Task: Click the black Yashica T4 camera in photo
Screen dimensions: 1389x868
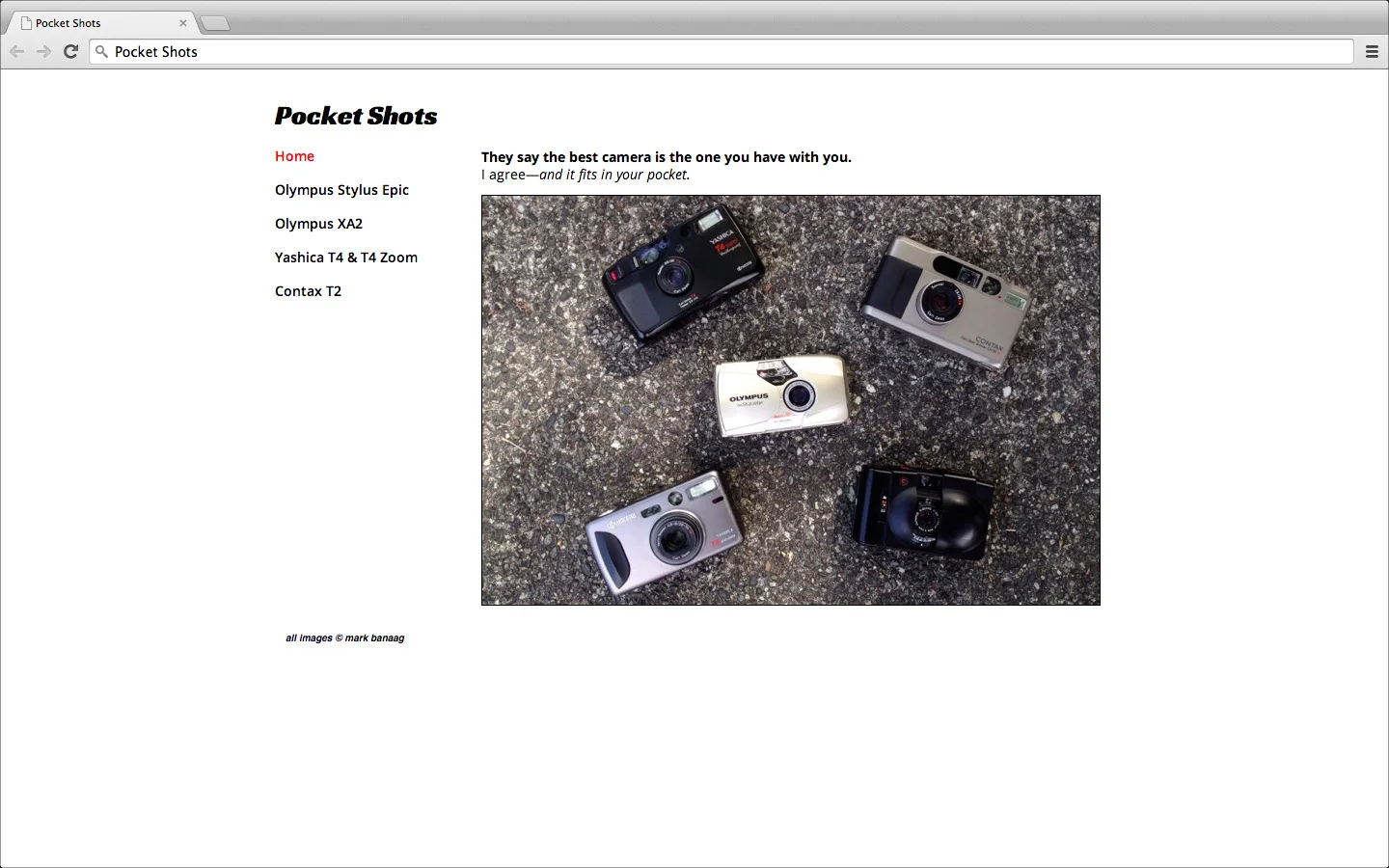Action: pyautogui.click(x=683, y=272)
